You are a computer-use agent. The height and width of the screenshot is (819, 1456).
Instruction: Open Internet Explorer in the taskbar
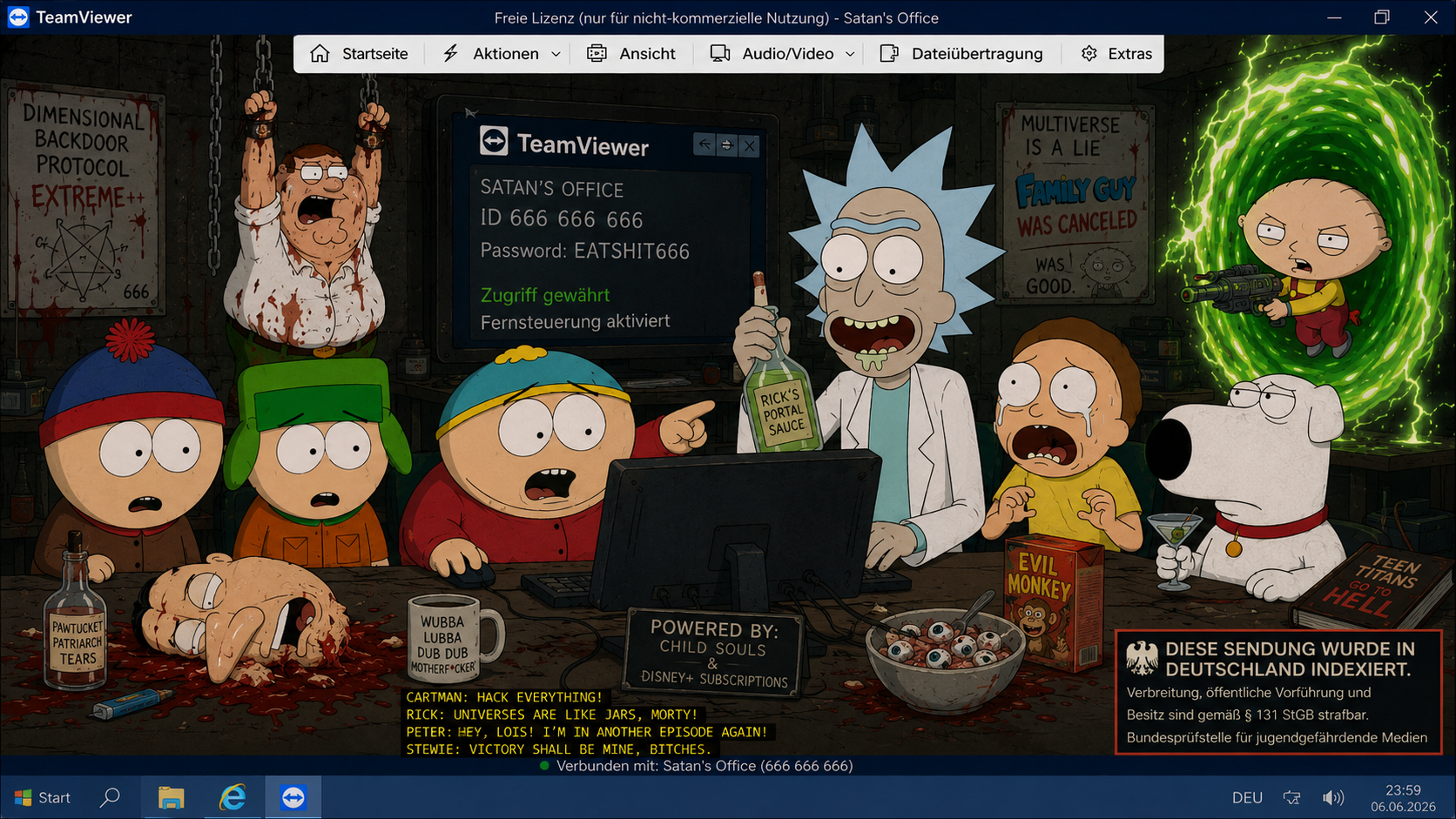pyautogui.click(x=233, y=797)
